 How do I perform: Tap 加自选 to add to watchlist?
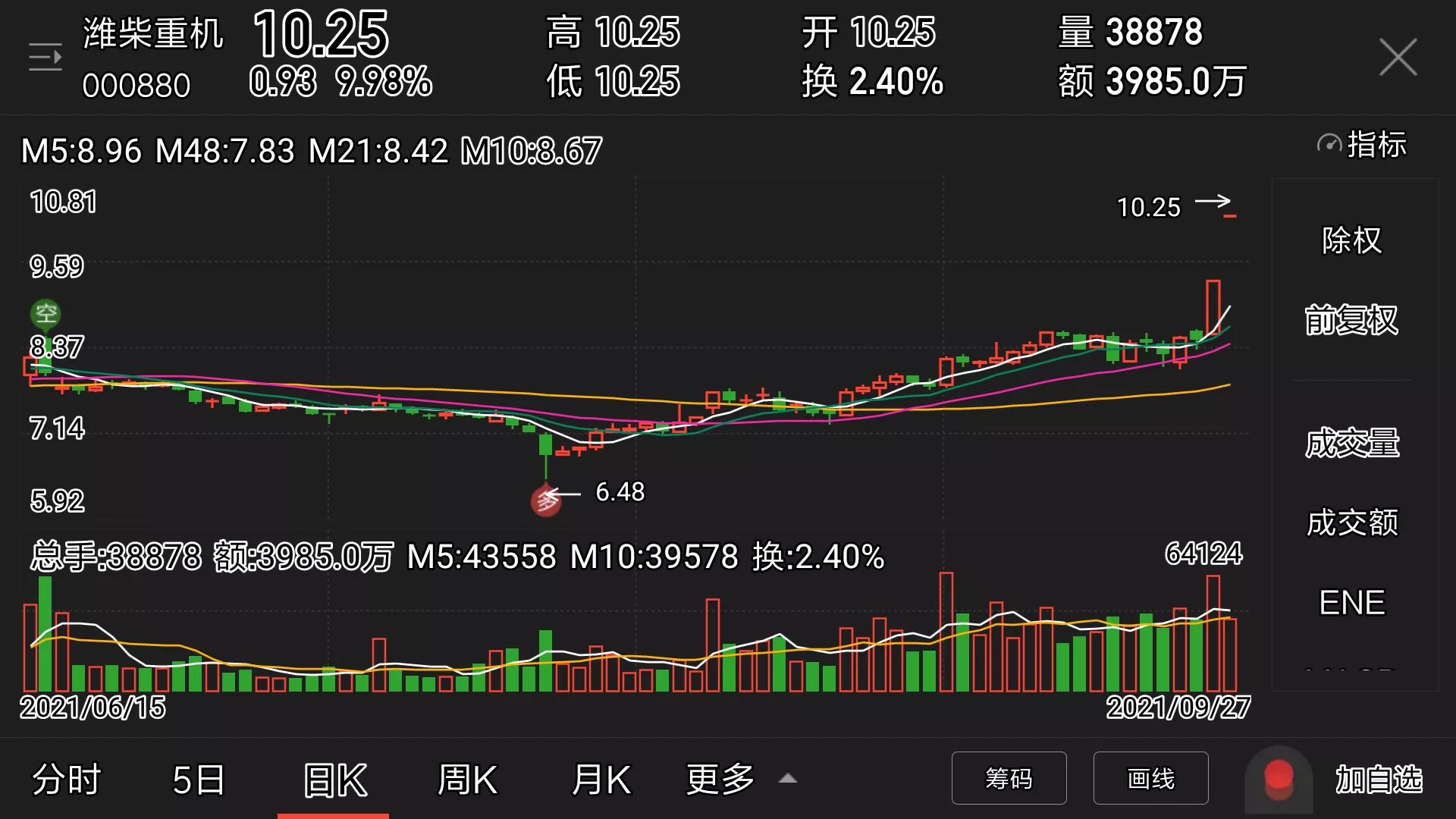1379,780
